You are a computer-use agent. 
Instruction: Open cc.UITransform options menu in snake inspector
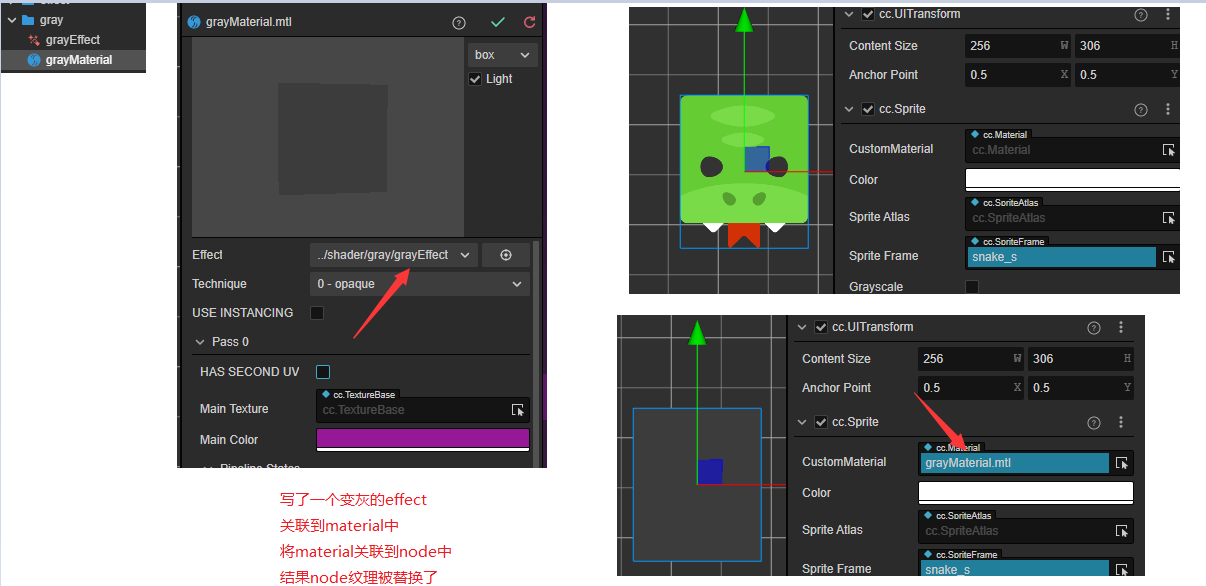[1168, 15]
